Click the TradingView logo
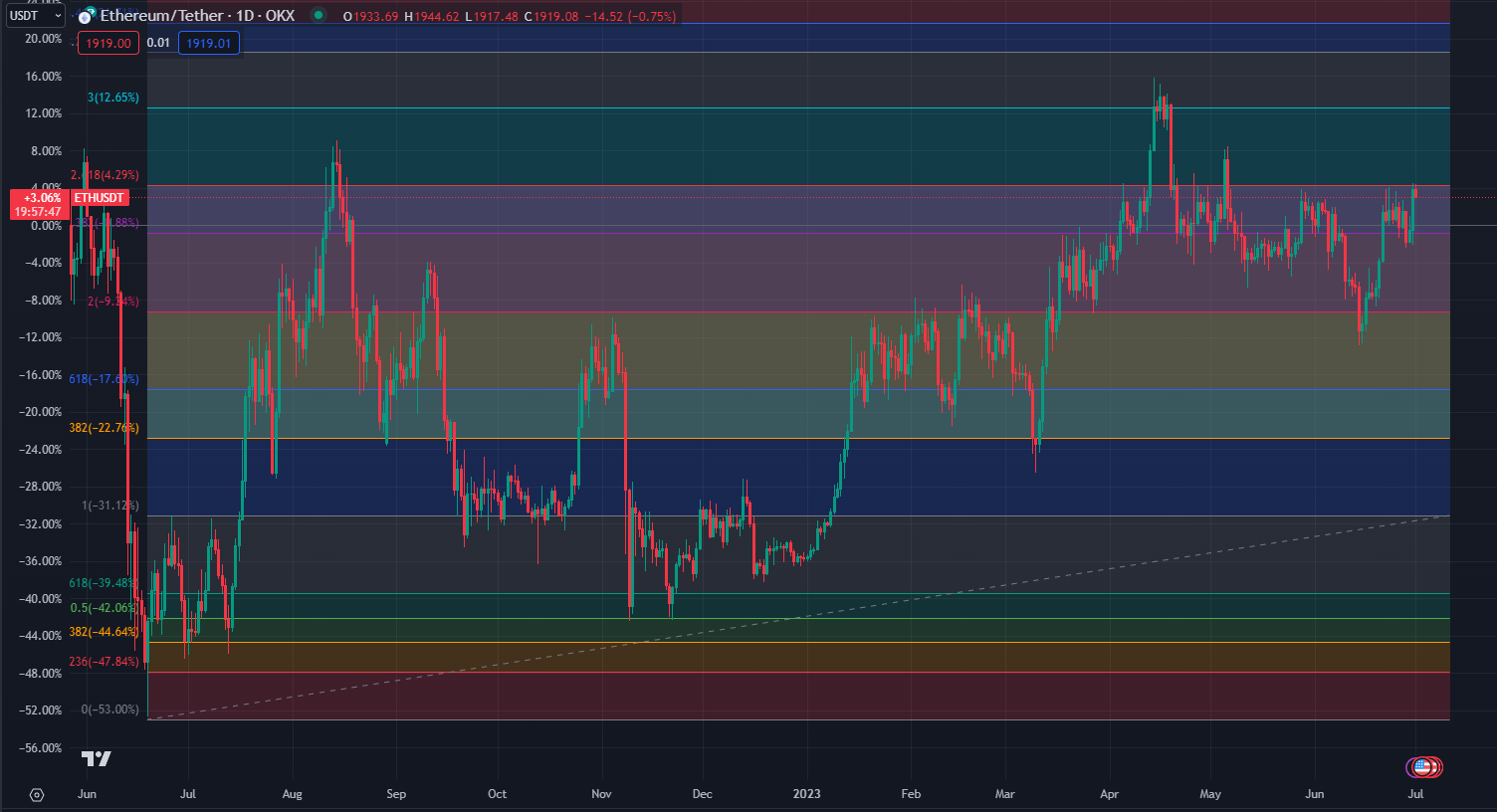Image resolution: width=1497 pixels, height=812 pixels. [x=97, y=759]
